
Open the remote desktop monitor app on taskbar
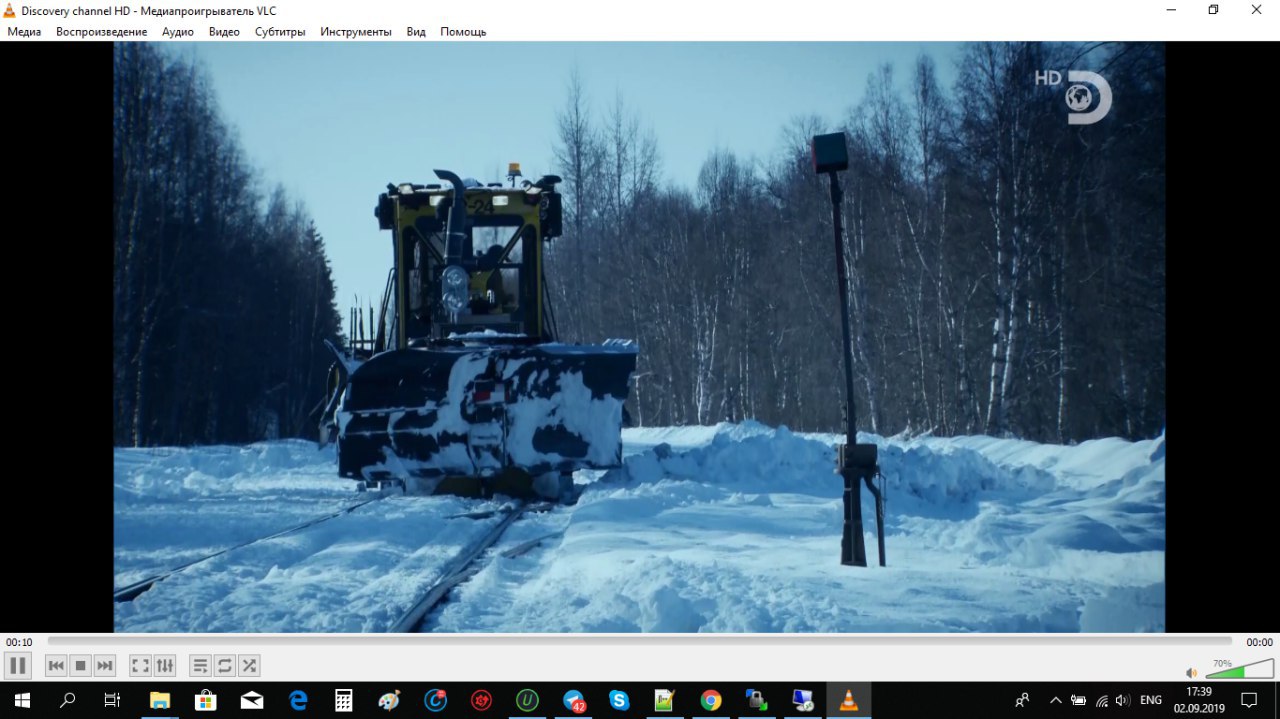point(803,700)
